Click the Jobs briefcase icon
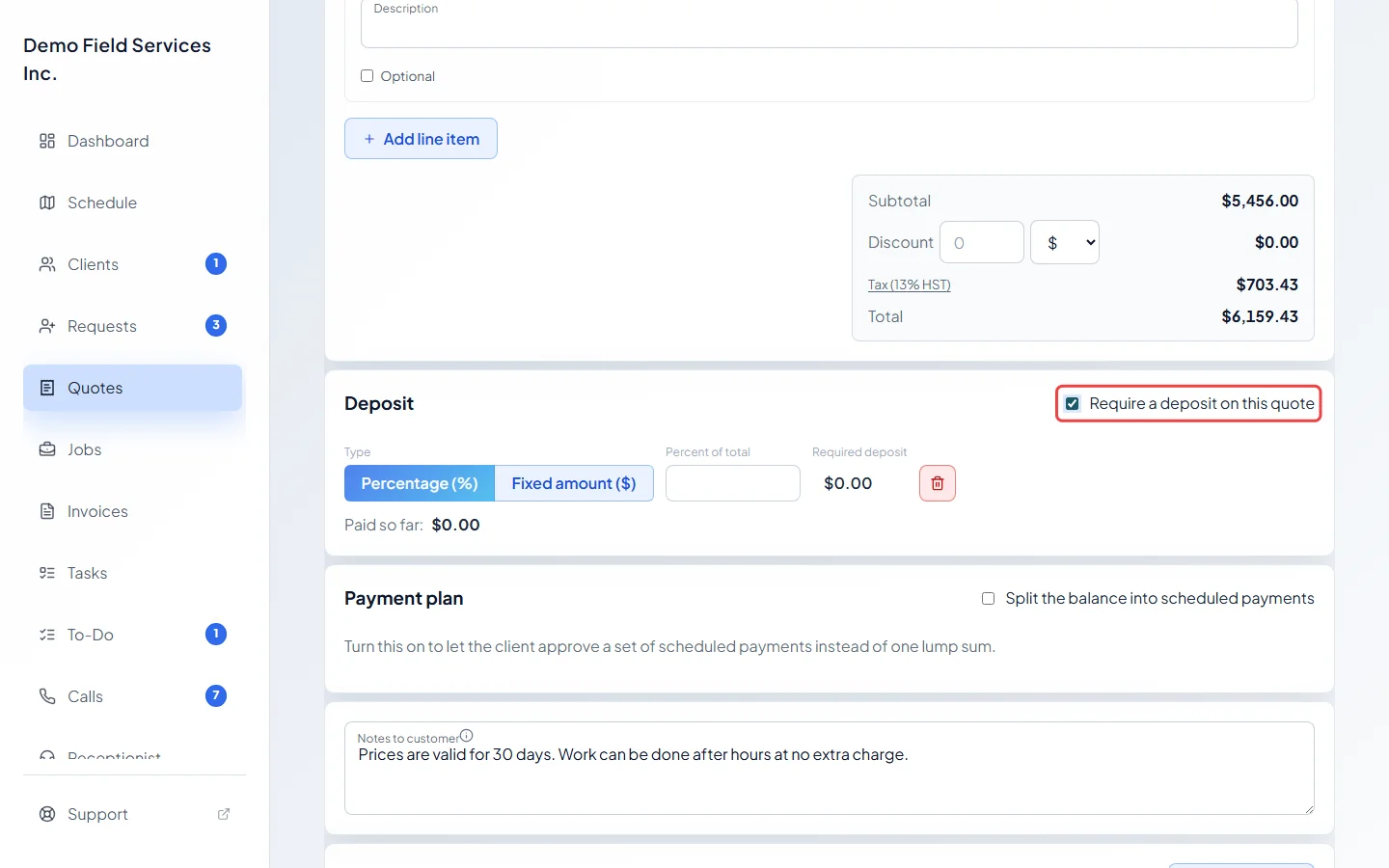The width and height of the screenshot is (1389, 868). 47,449
